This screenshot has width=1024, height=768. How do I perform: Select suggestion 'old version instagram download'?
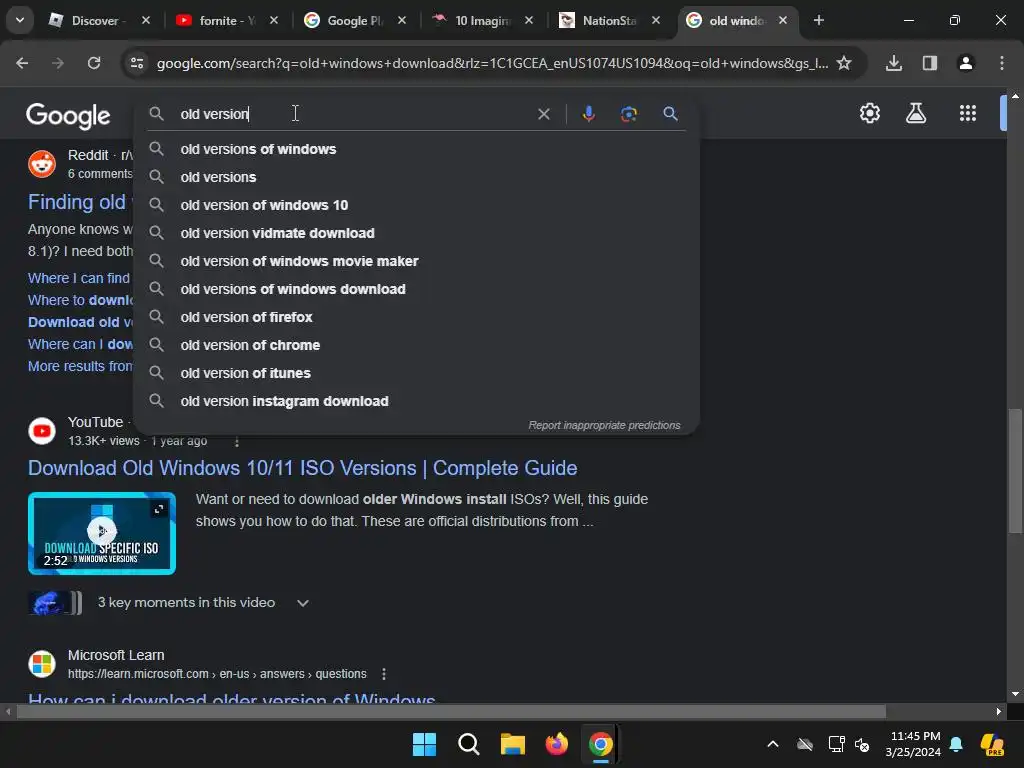(417, 402)
